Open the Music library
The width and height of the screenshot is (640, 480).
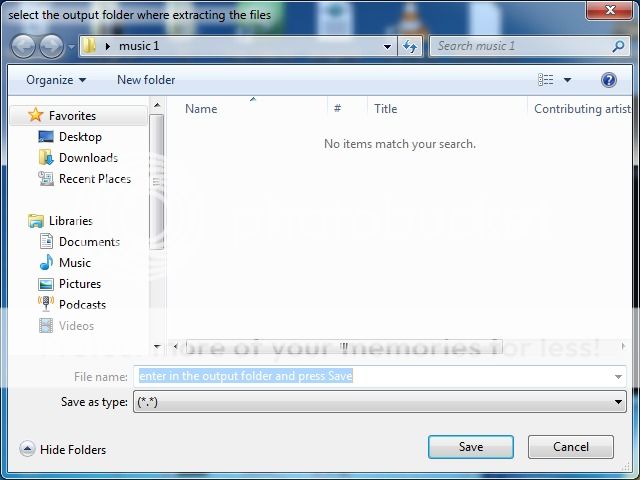tap(75, 263)
